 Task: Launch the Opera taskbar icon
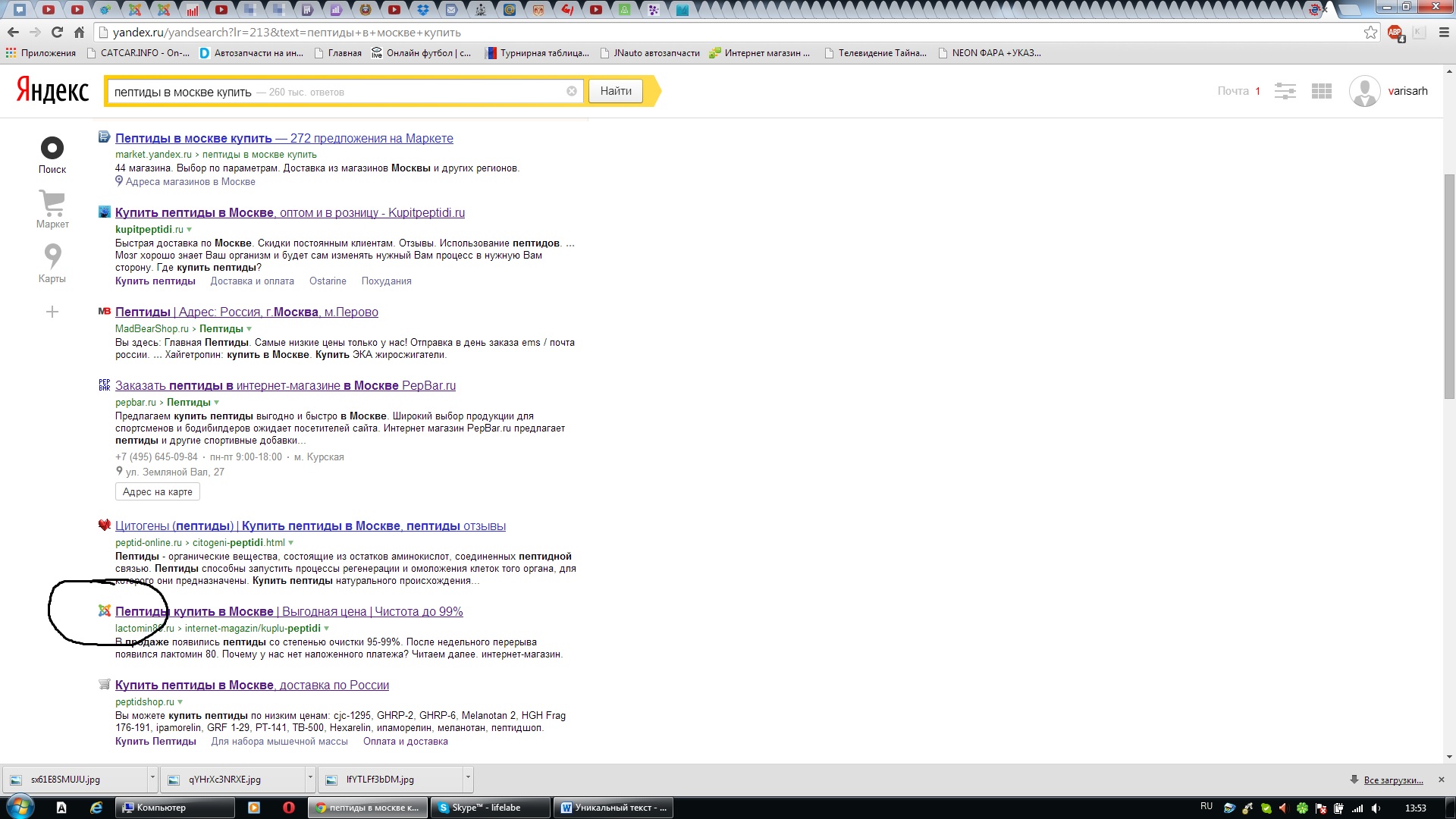pyautogui.click(x=288, y=808)
